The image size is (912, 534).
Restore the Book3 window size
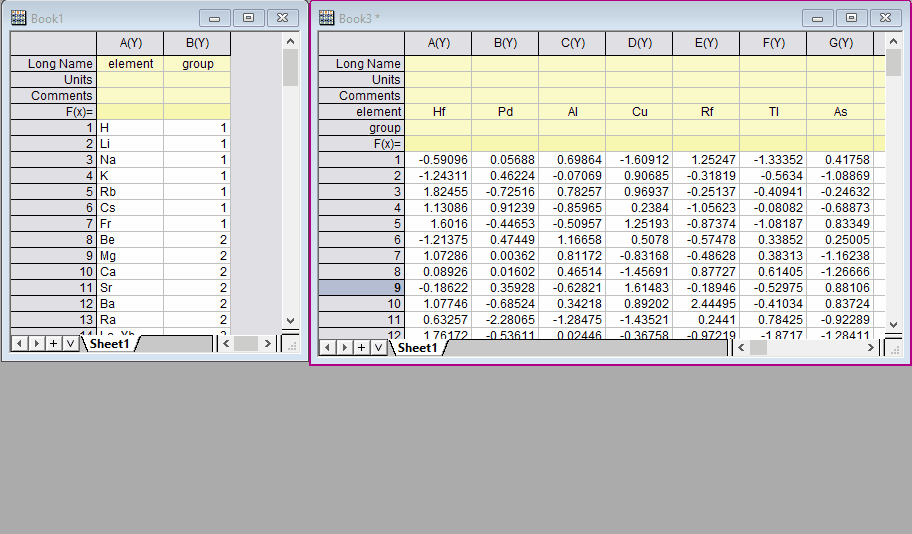pyautogui.click(x=851, y=18)
